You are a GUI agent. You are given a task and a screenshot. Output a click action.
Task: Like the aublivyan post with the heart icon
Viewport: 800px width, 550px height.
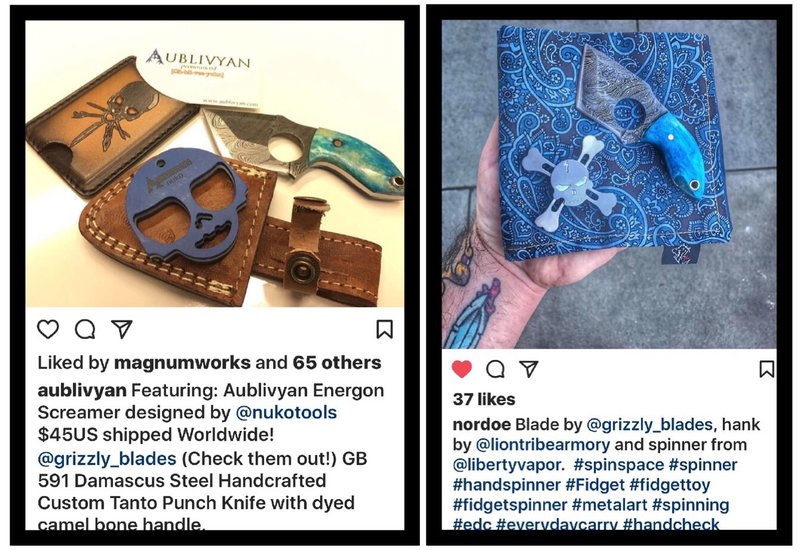pyautogui.click(x=48, y=329)
